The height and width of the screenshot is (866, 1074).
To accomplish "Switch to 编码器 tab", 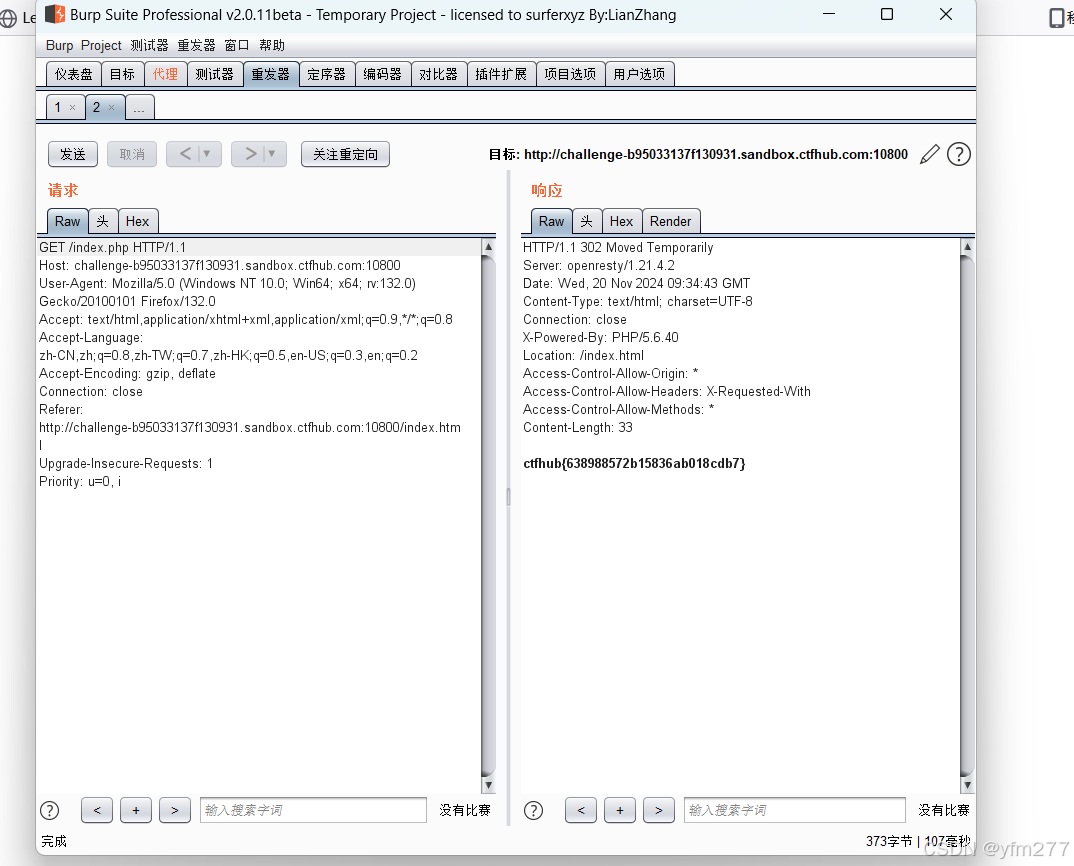I will (383, 74).
